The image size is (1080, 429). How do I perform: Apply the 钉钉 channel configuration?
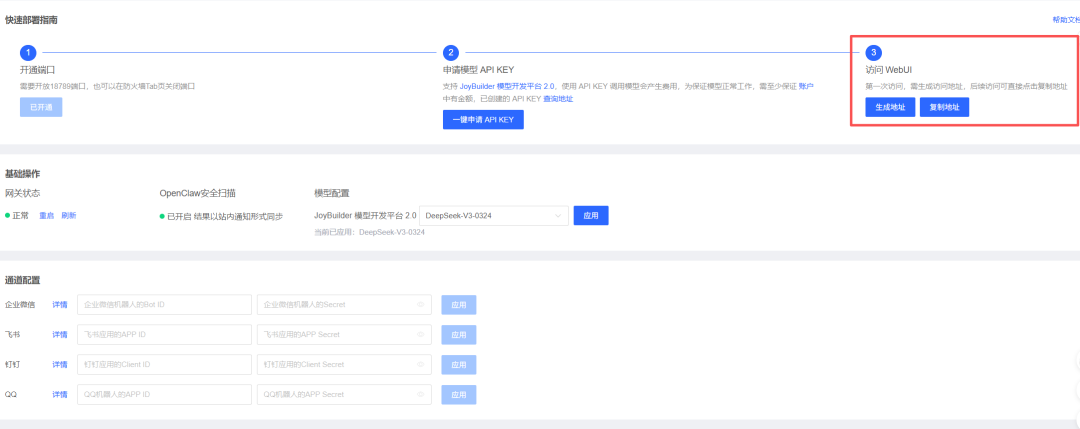[x=459, y=364]
